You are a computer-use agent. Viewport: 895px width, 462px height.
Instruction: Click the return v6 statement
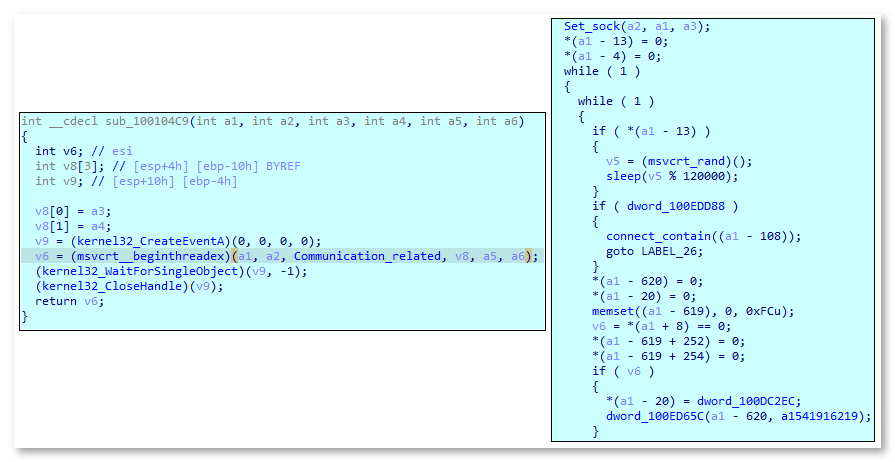(x=59, y=301)
